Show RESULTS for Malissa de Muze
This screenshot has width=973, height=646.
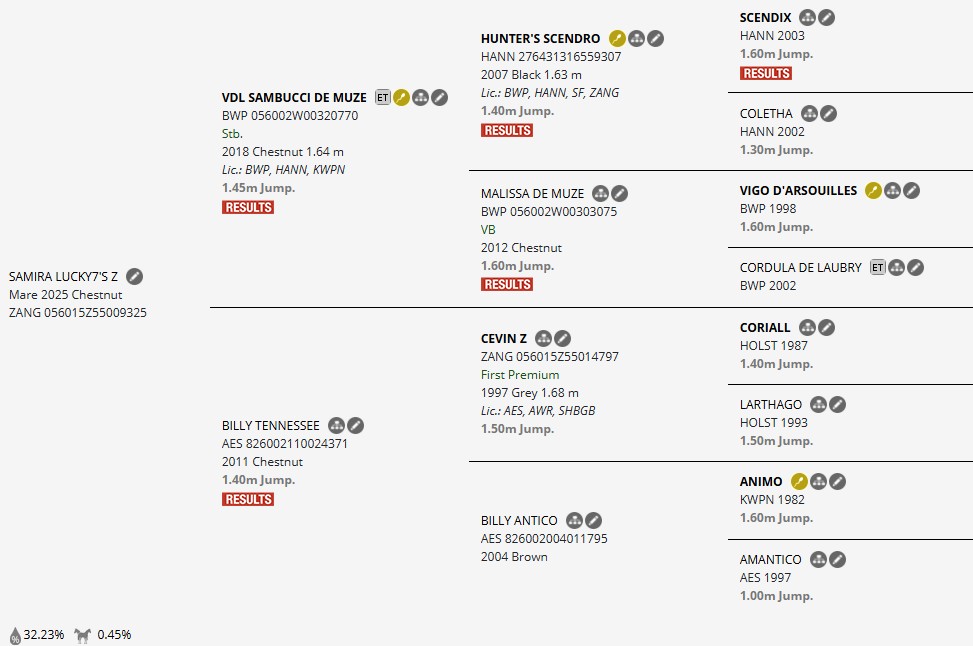[507, 284]
